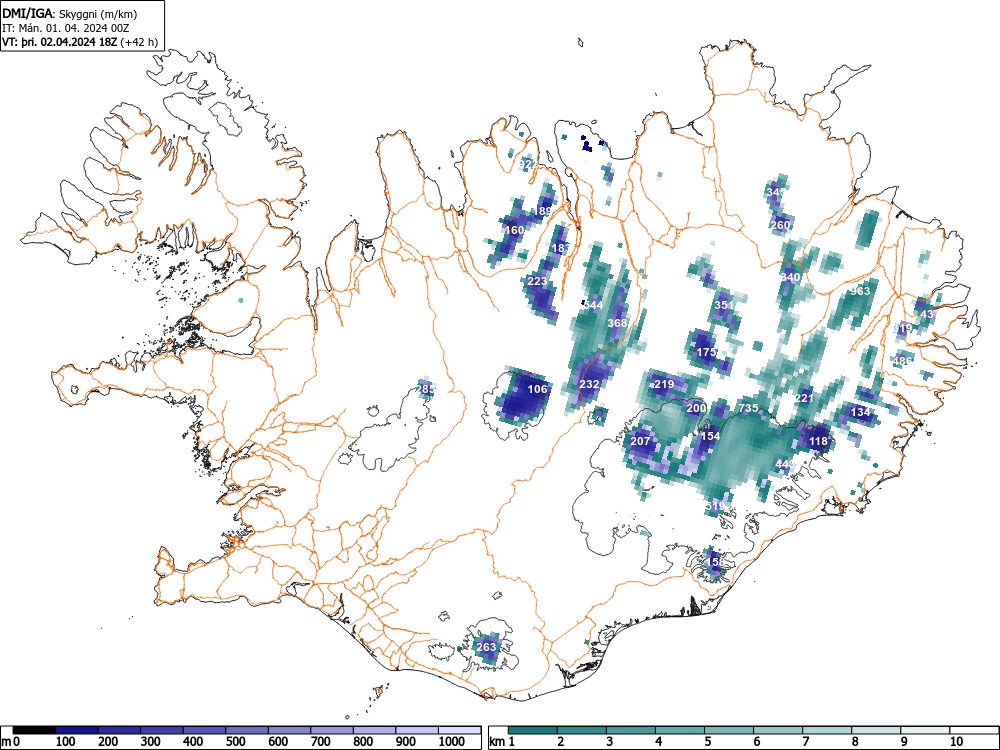Select the darkest teal swatch between km 1 and 2

click(x=533, y=730)
